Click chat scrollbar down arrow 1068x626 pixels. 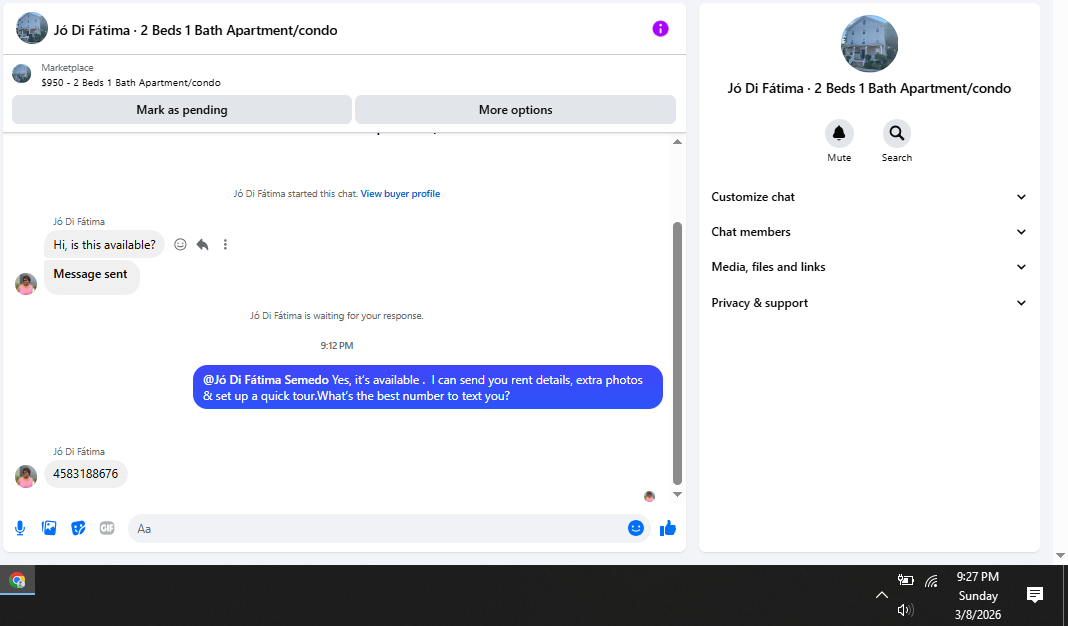(x=677, y=495)
